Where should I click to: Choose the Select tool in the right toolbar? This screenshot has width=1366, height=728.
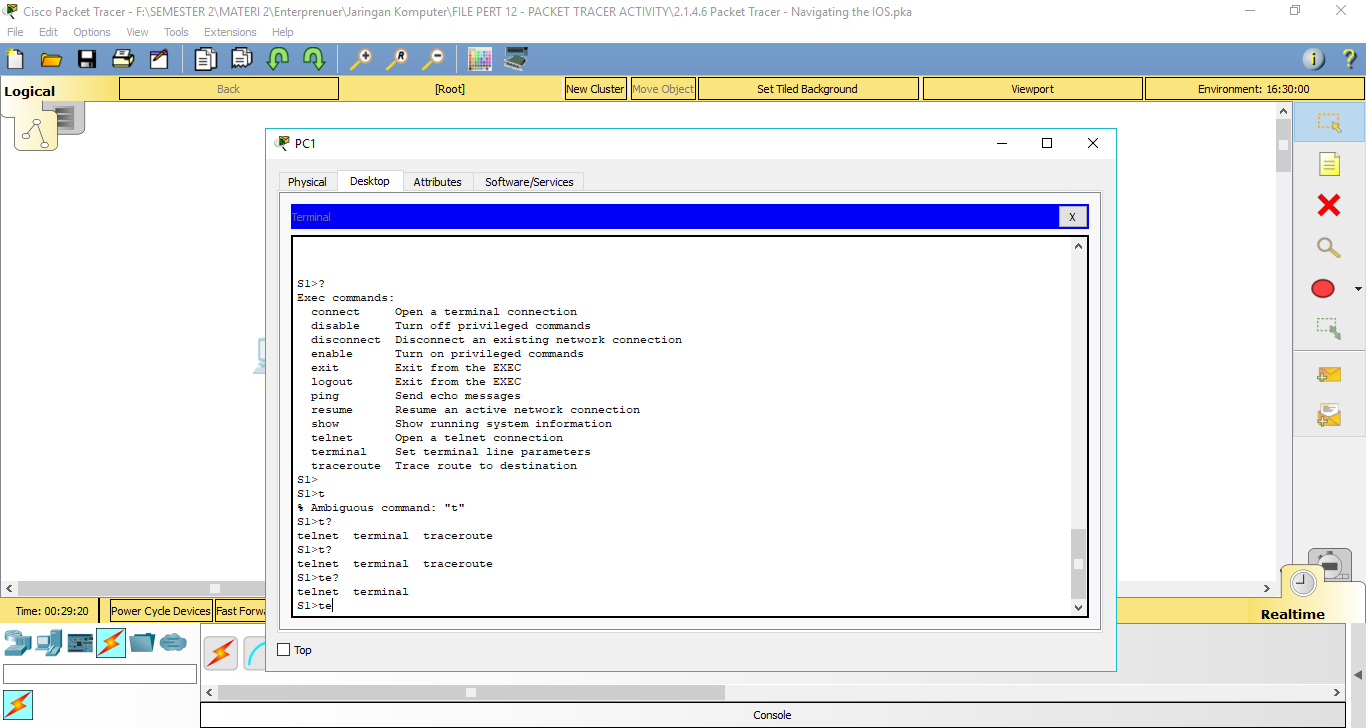tap(1329, 122)
